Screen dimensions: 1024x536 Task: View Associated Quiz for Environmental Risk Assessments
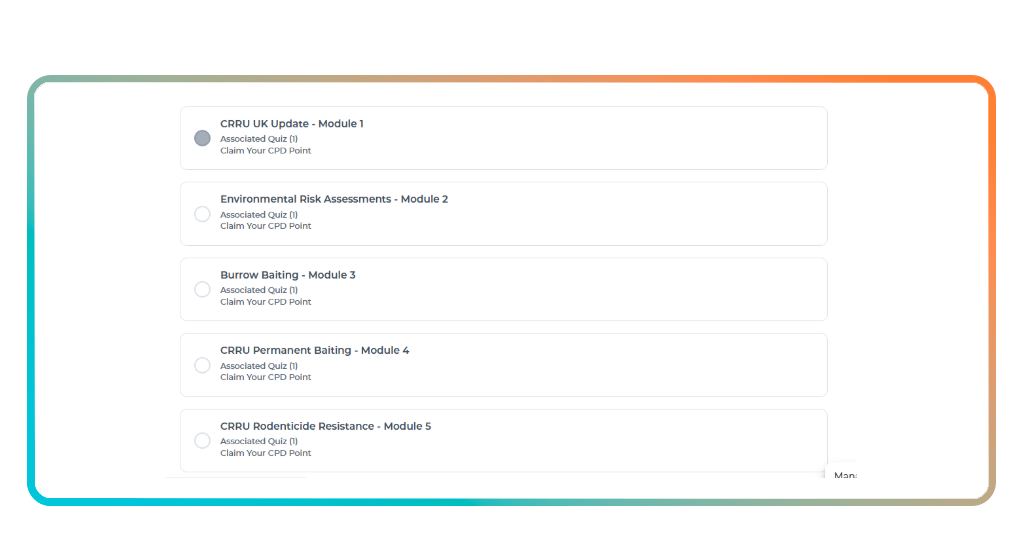pyautogui.click(x=259, y=215)
